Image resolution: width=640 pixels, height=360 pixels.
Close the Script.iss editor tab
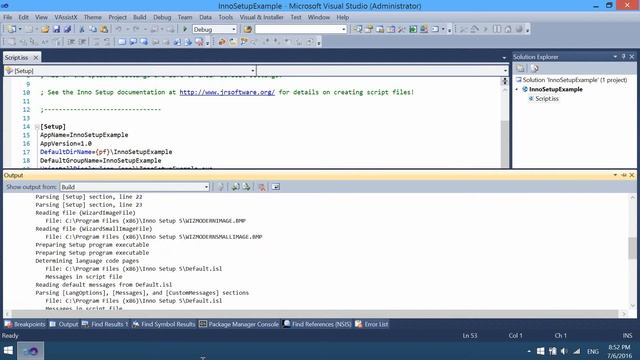pyautogui.click(x=36, y=58)
